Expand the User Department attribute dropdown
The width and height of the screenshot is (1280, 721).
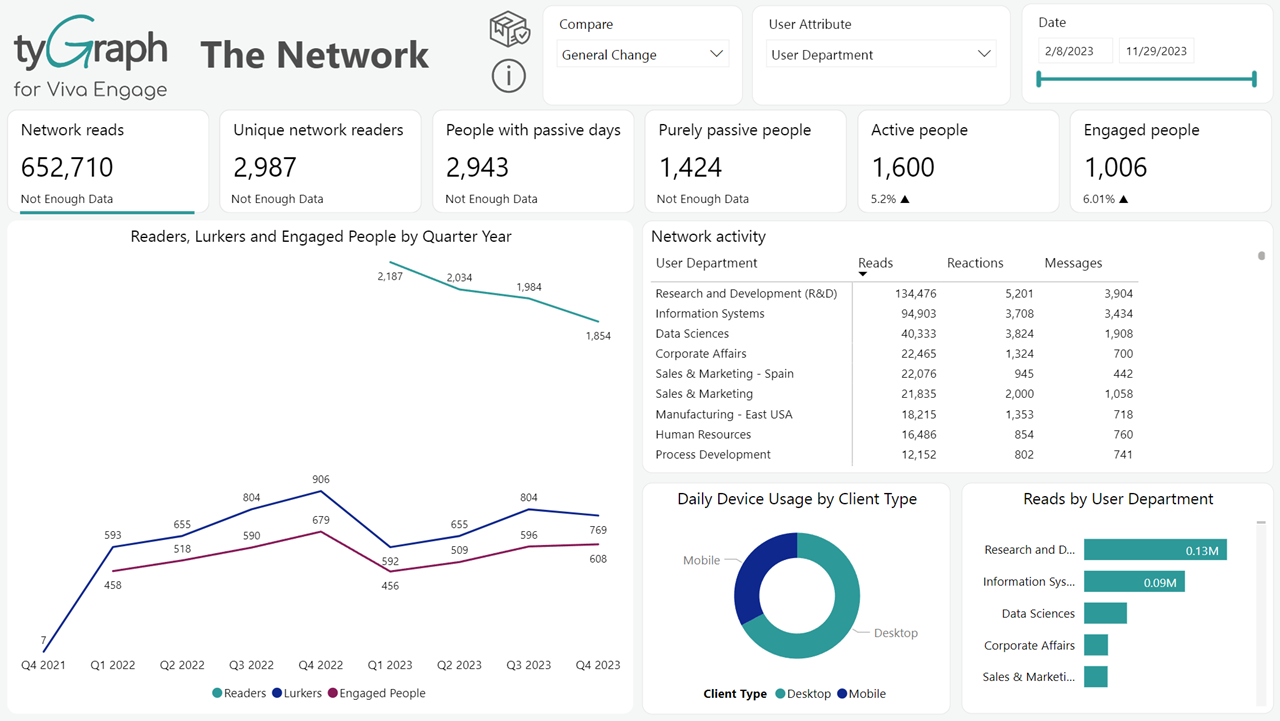click(x=881, y=55)
